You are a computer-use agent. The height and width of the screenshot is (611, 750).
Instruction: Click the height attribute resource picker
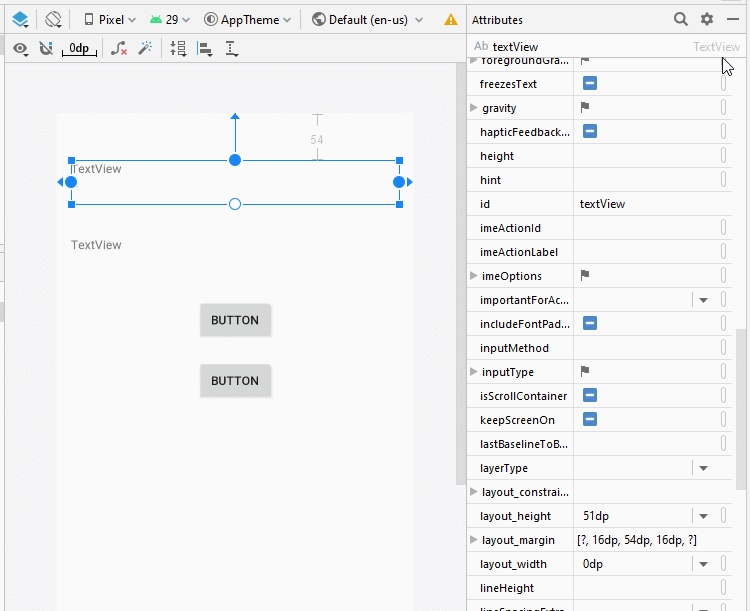coord(723,156)
